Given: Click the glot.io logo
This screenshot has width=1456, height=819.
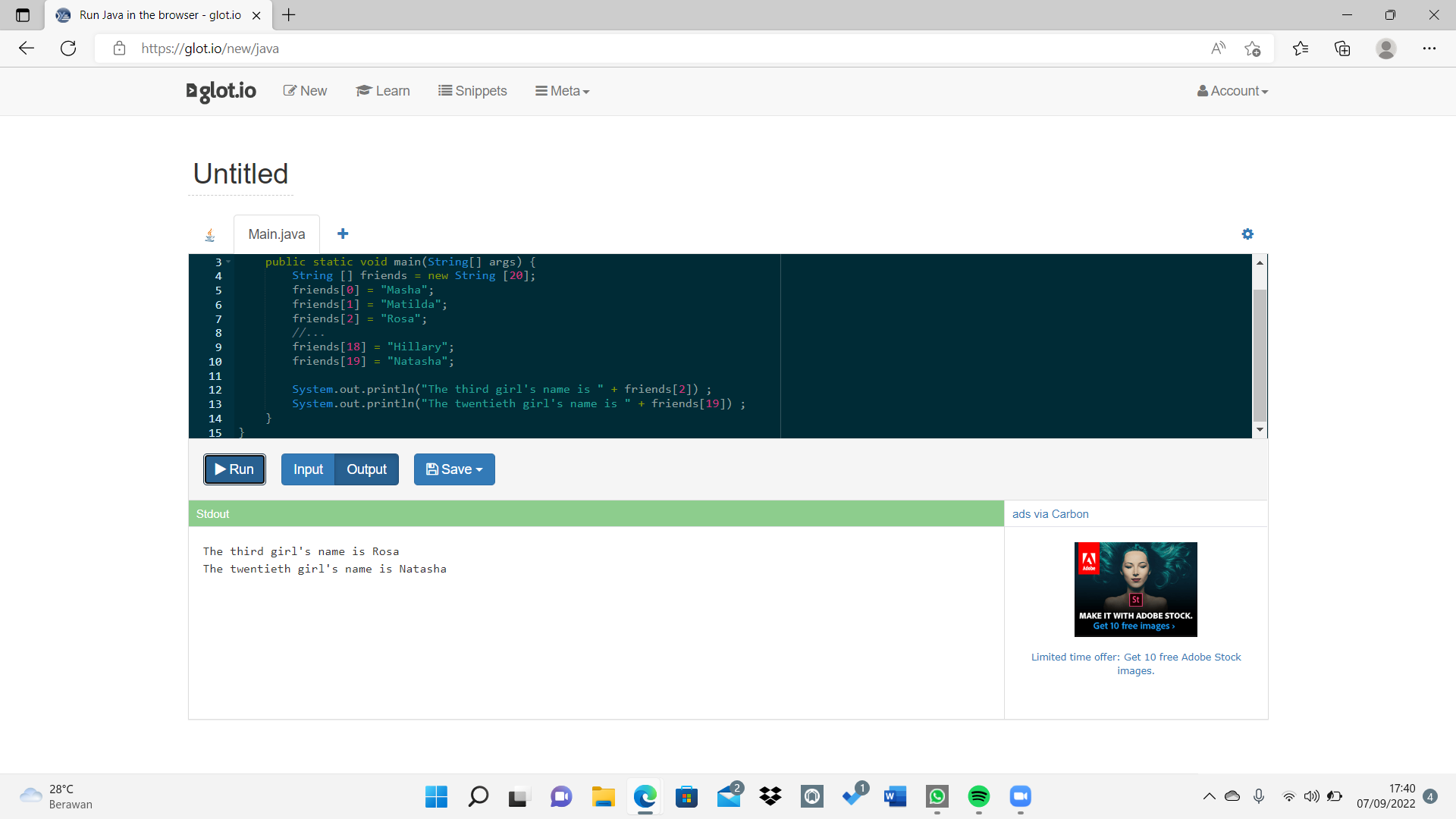Looking at the screenshot, I should [x=220, y=91].
